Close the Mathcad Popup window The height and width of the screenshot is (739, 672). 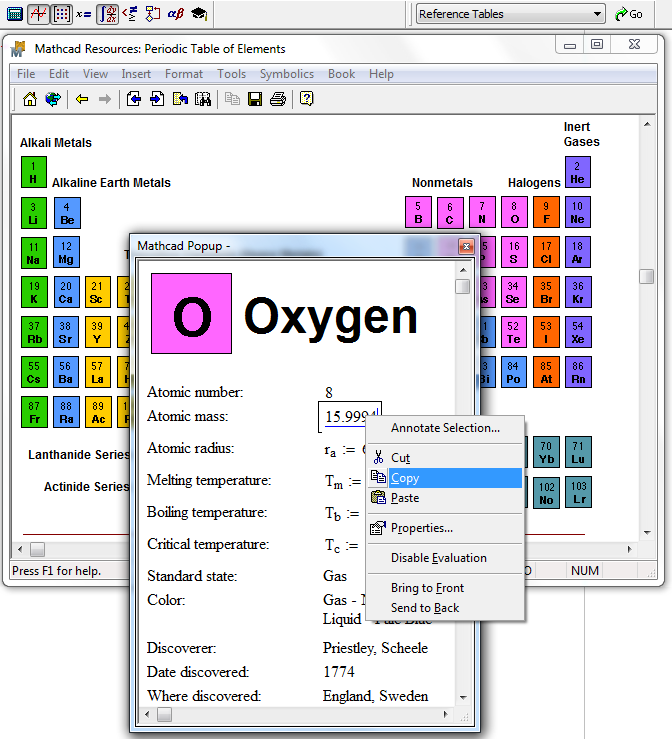click(466, 246)
